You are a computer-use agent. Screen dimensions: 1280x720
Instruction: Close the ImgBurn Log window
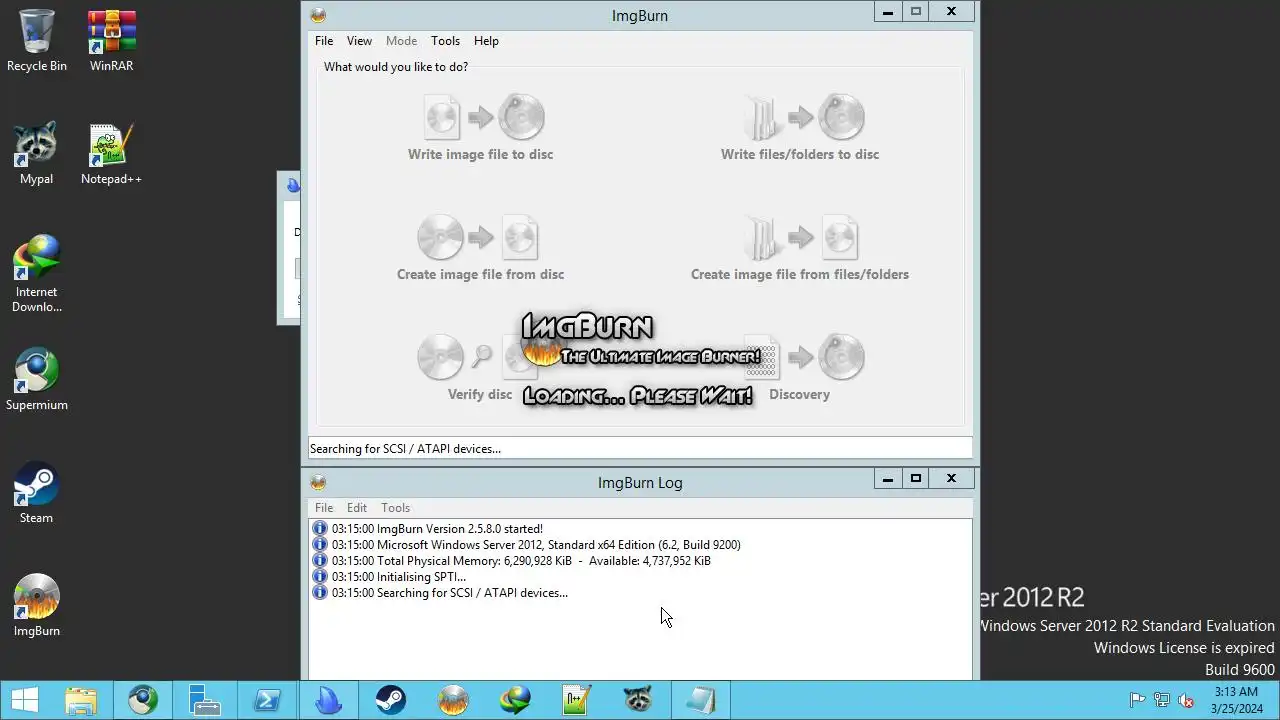[951, 479]
